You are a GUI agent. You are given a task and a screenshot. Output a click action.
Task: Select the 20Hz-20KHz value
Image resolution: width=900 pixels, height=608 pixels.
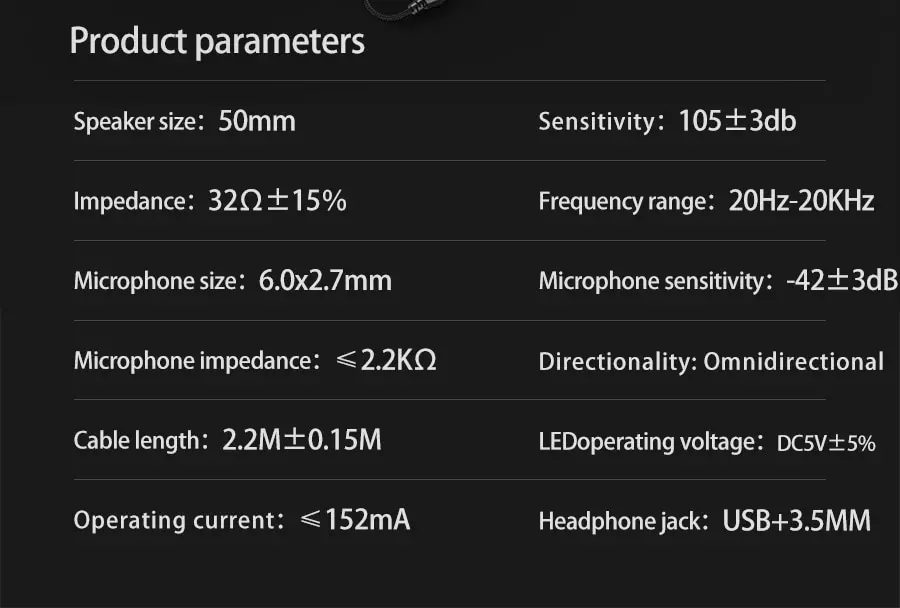(x=801, y=202)
